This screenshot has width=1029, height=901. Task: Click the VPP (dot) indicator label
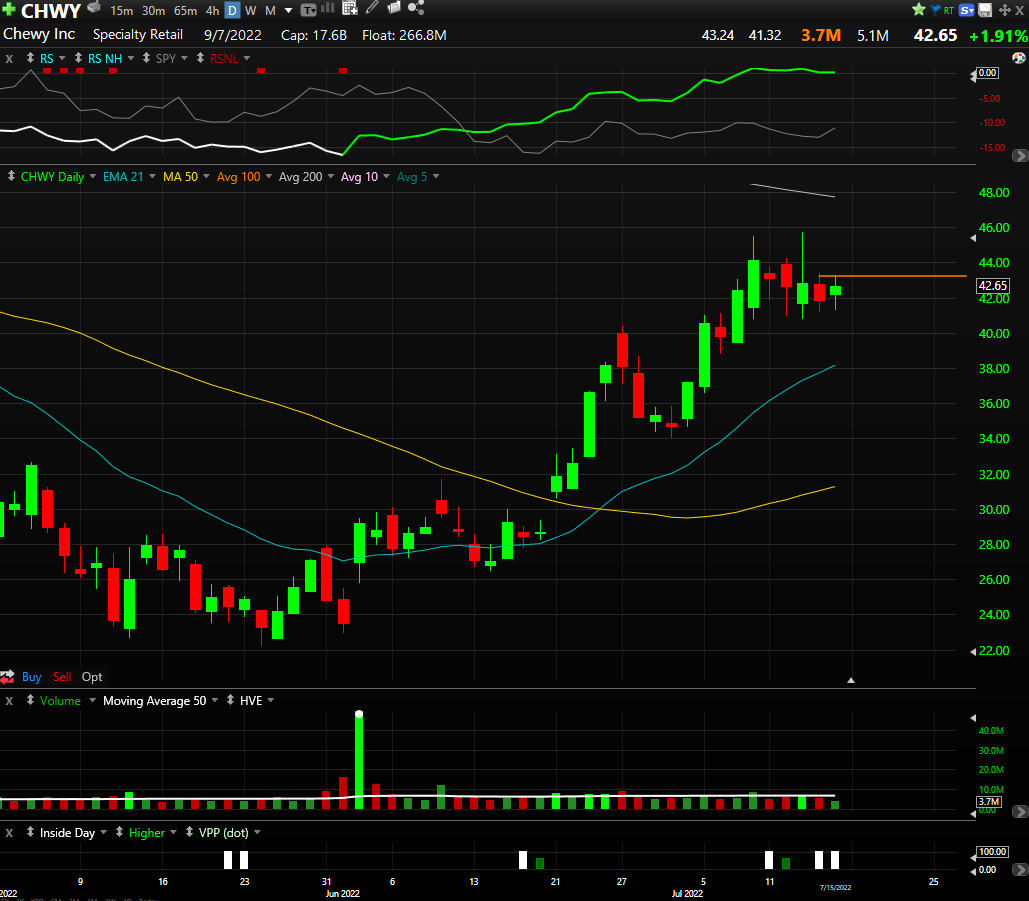pyautogui.click(x=224, y=833)
